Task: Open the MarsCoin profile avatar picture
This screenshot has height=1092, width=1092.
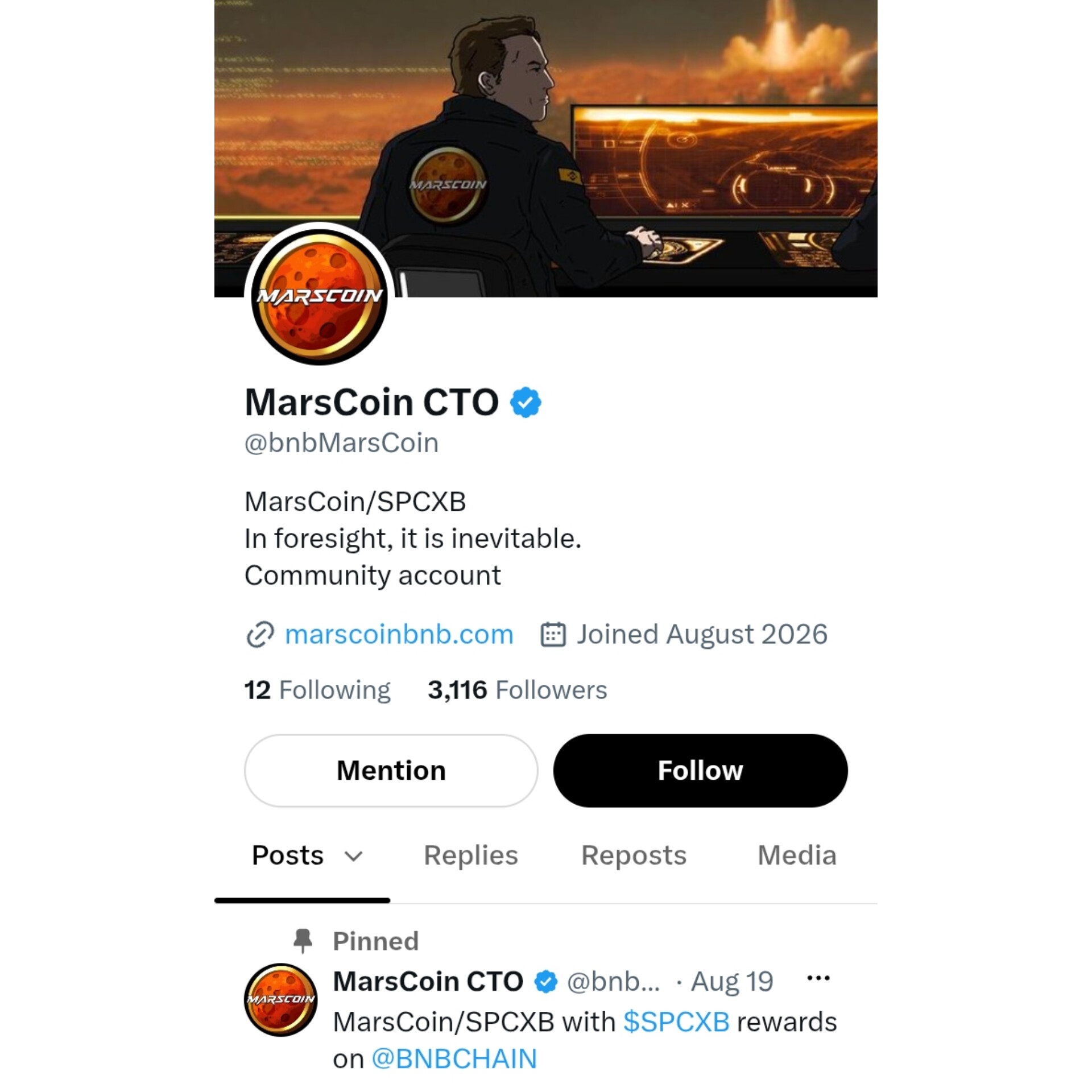Action: click(319, 294)
